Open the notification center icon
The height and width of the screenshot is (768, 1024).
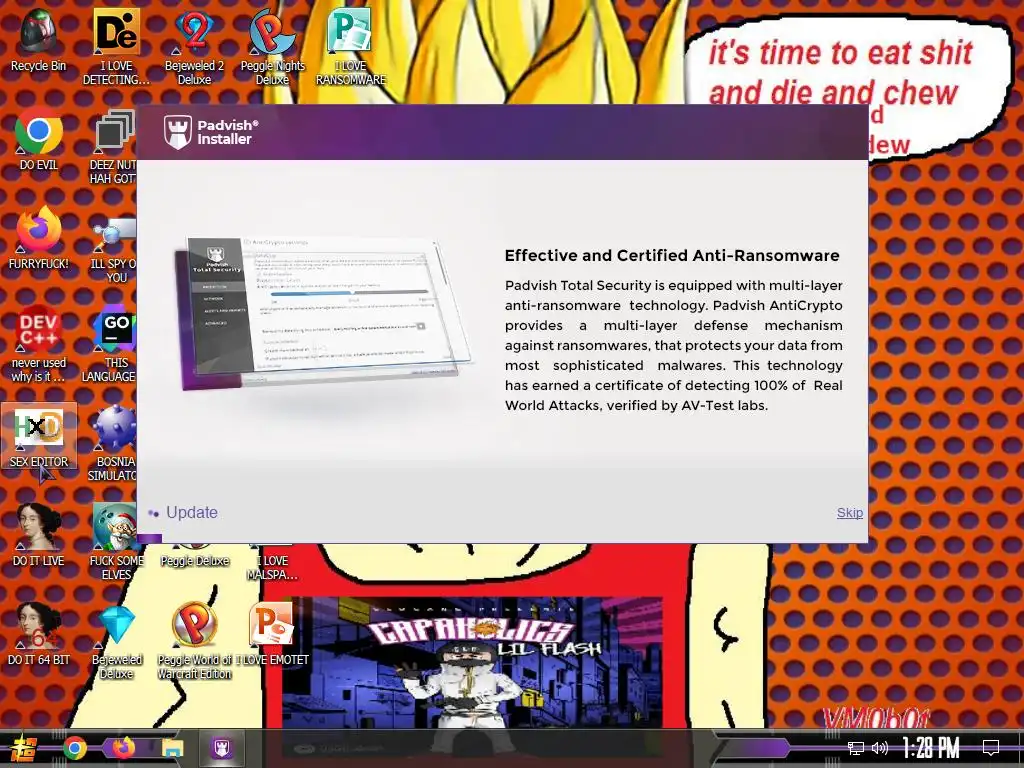click(991, 748)
